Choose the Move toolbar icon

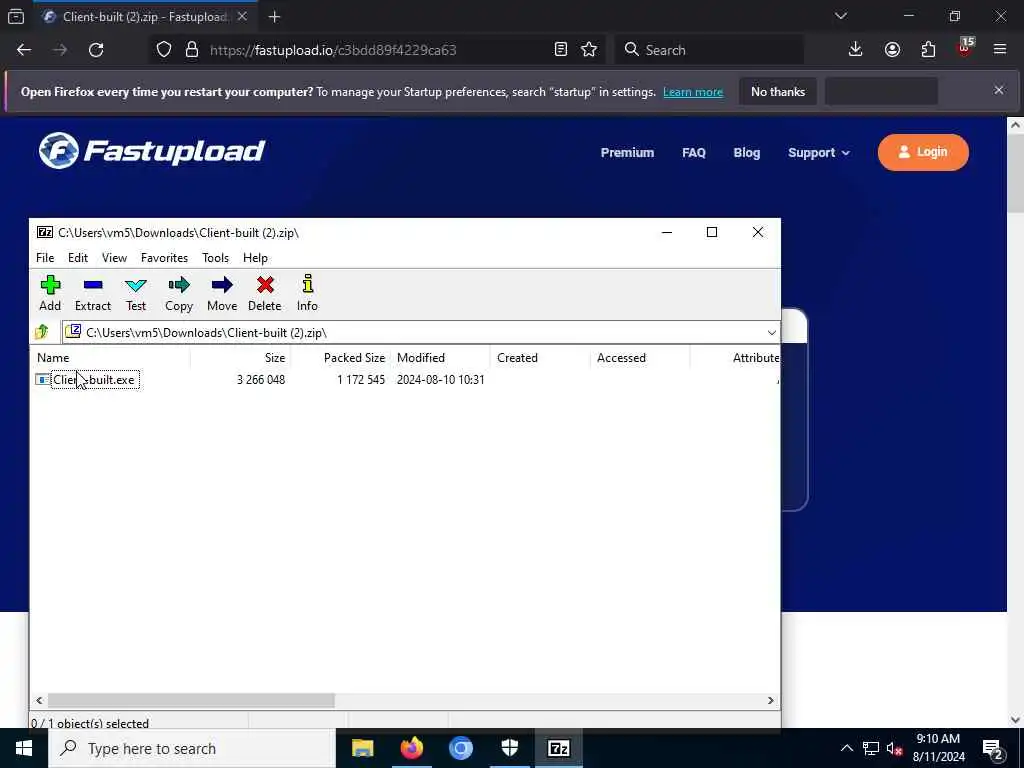click(222, 293)
